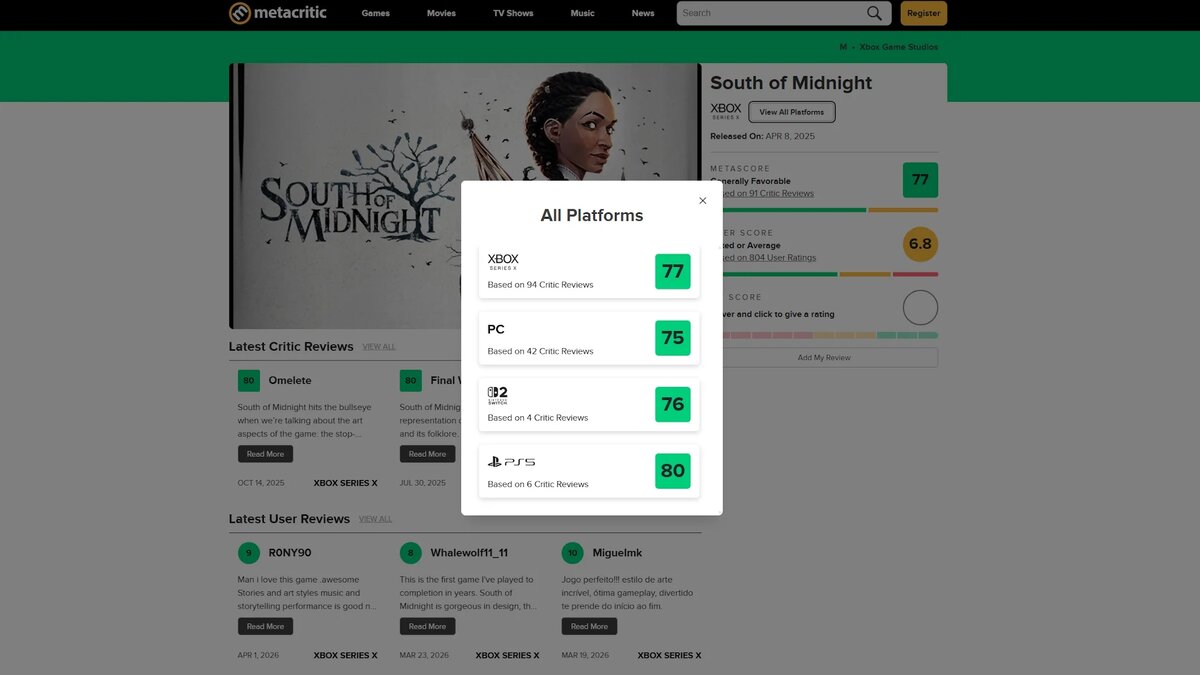1200x675 pixels.
Task: Read more of the second critic review
Action: pos(427,454)
